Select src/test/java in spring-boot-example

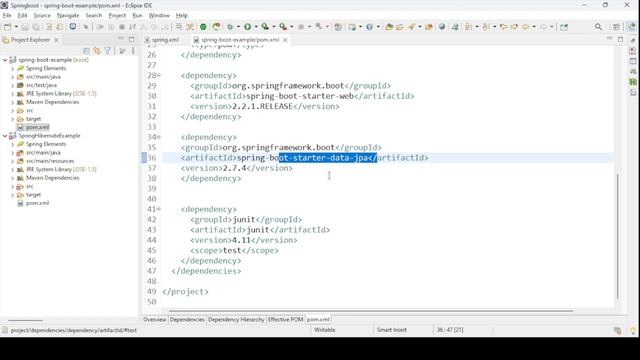(41, 85)
